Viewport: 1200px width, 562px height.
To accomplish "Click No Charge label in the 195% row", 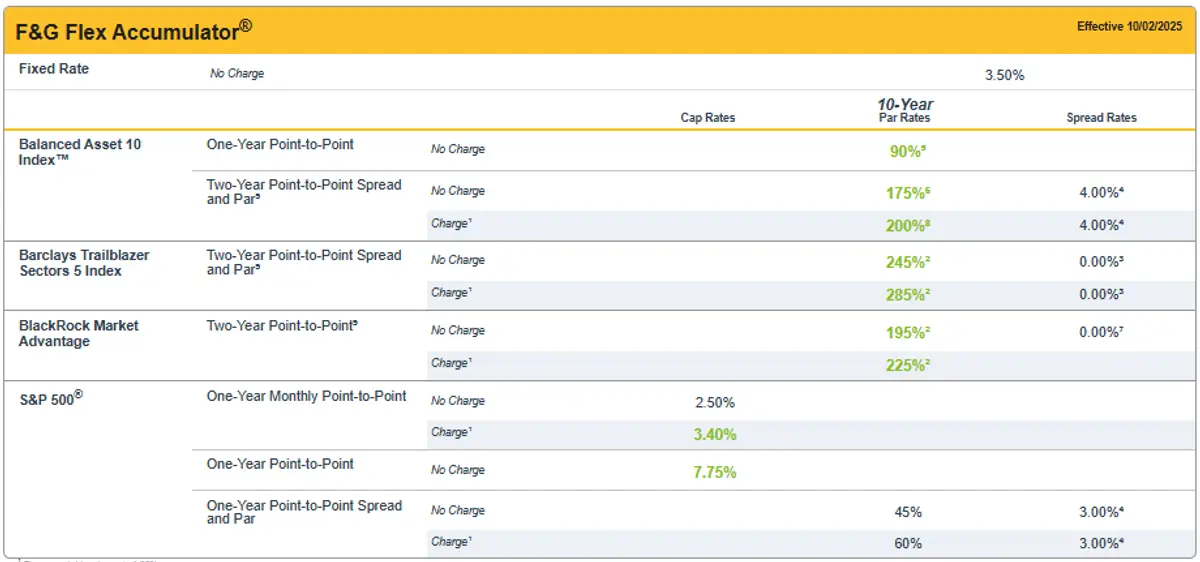I will (x=458, y=331).
